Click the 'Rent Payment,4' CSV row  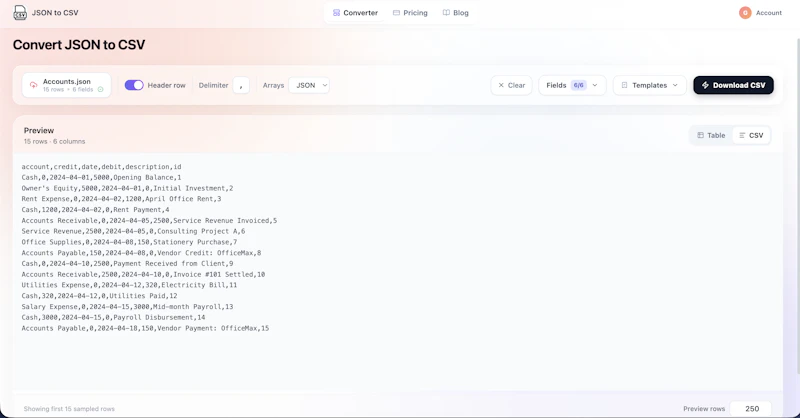point(95,210)
